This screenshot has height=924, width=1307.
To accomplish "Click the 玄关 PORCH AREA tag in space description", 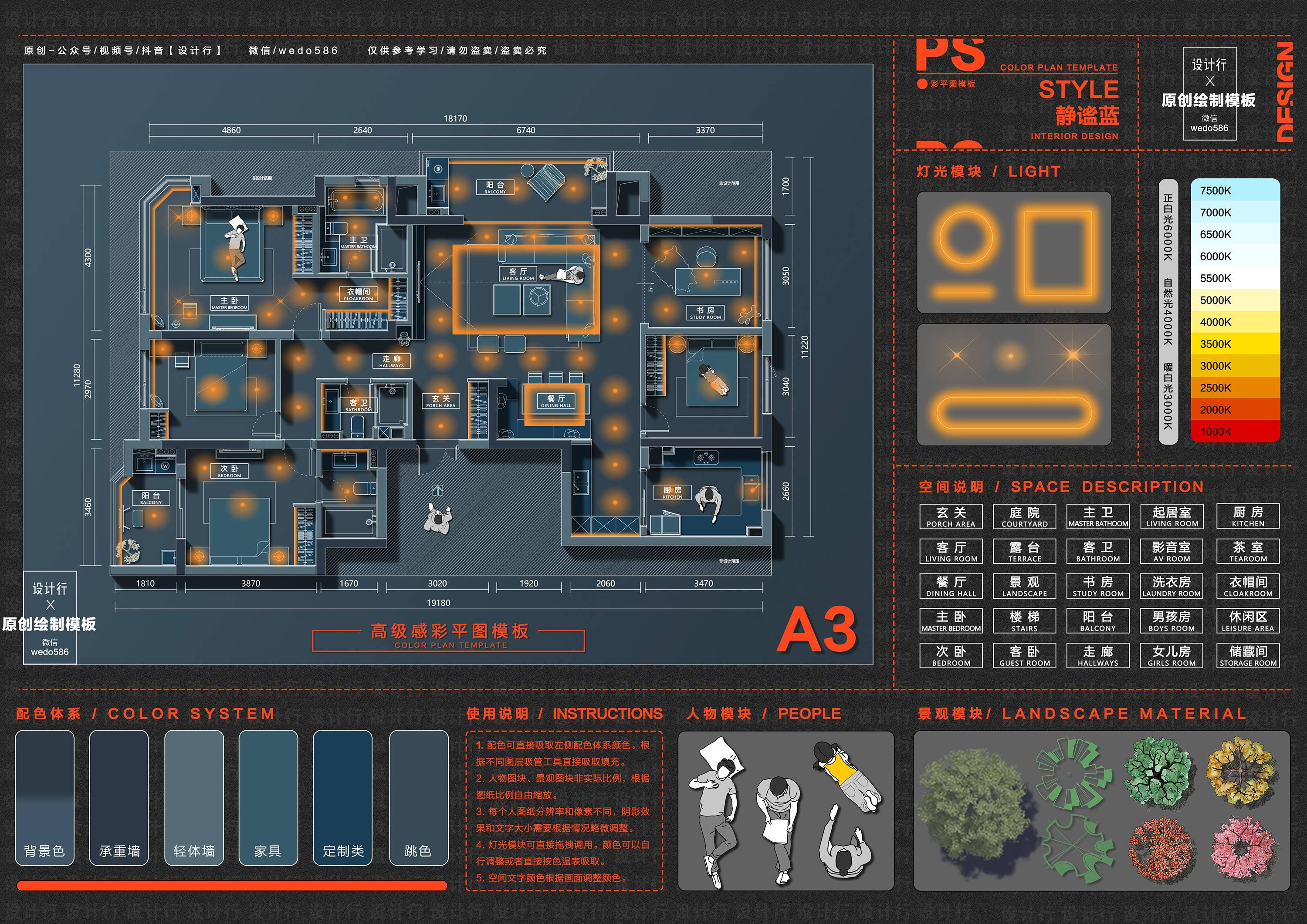I will [951, 516].
